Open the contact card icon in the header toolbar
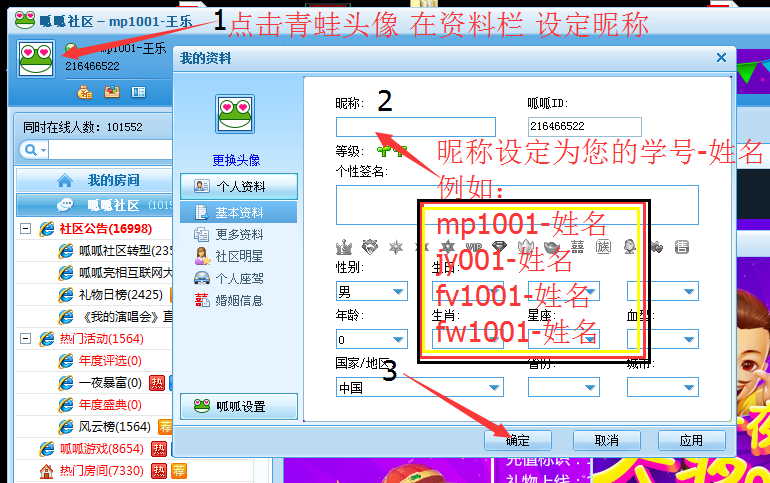The height and width of the screenshot is (483, 770). (138, 92)
